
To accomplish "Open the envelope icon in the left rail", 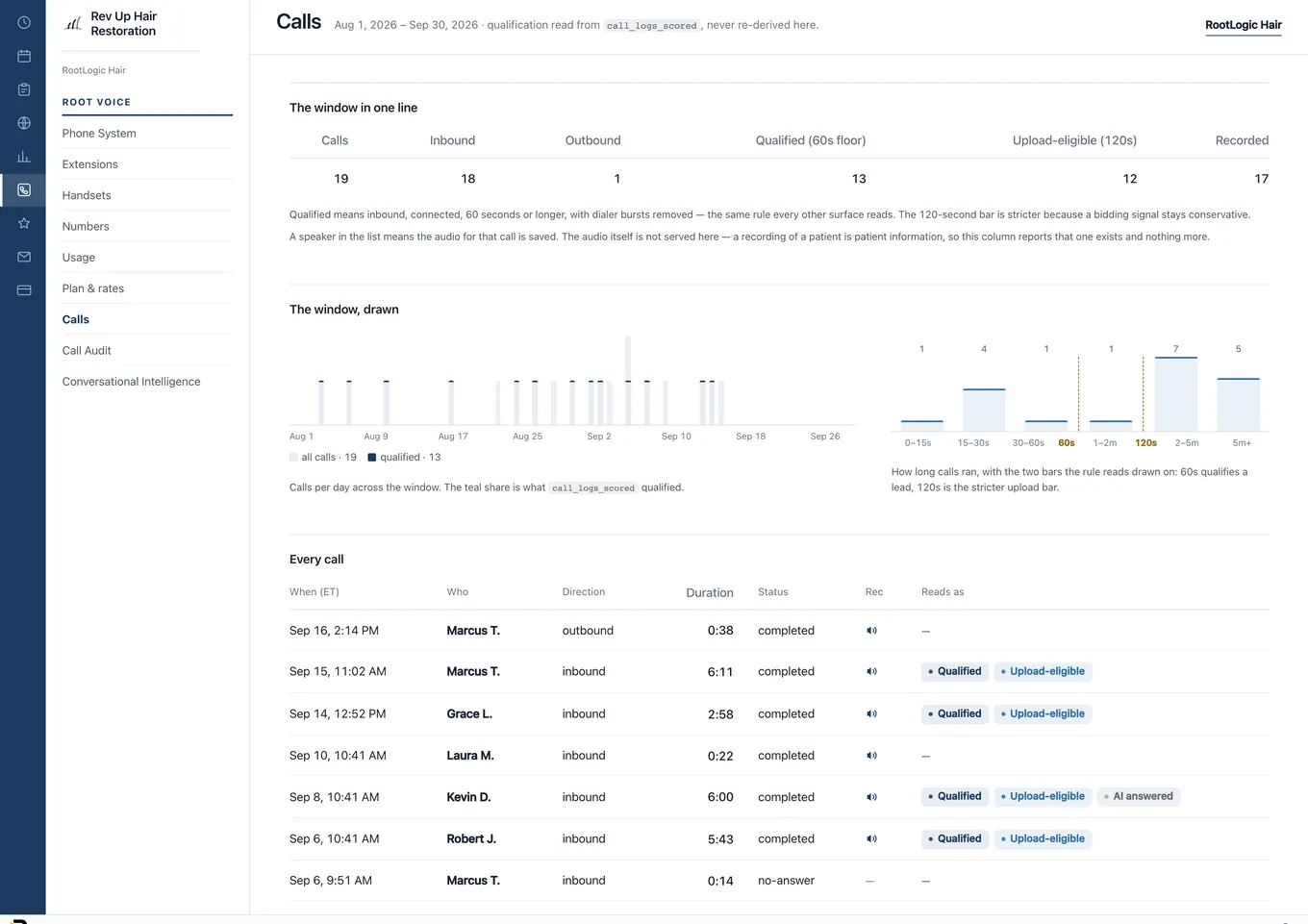I will (24, 257).
